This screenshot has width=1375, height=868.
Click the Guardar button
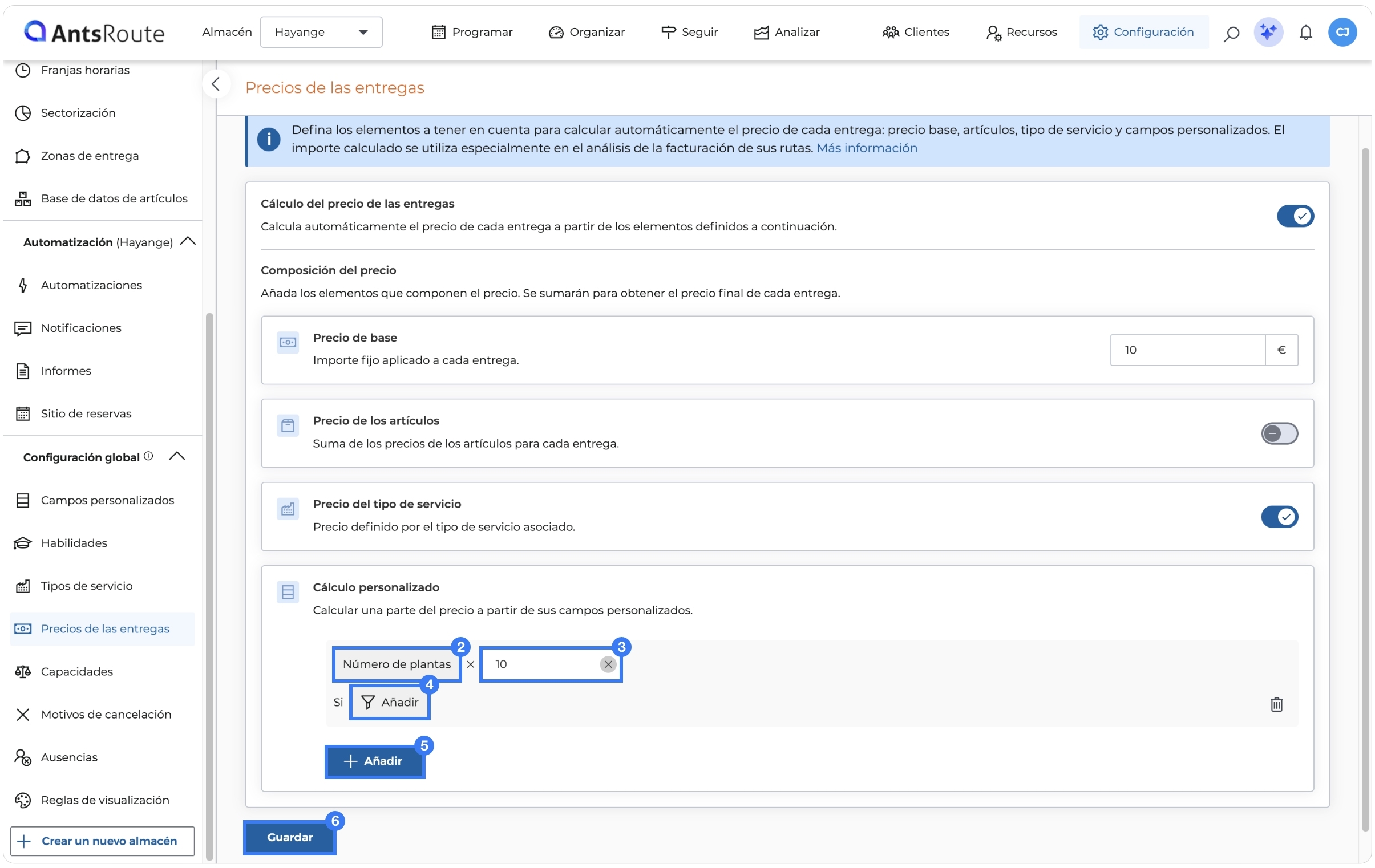(x=290, y=838)
